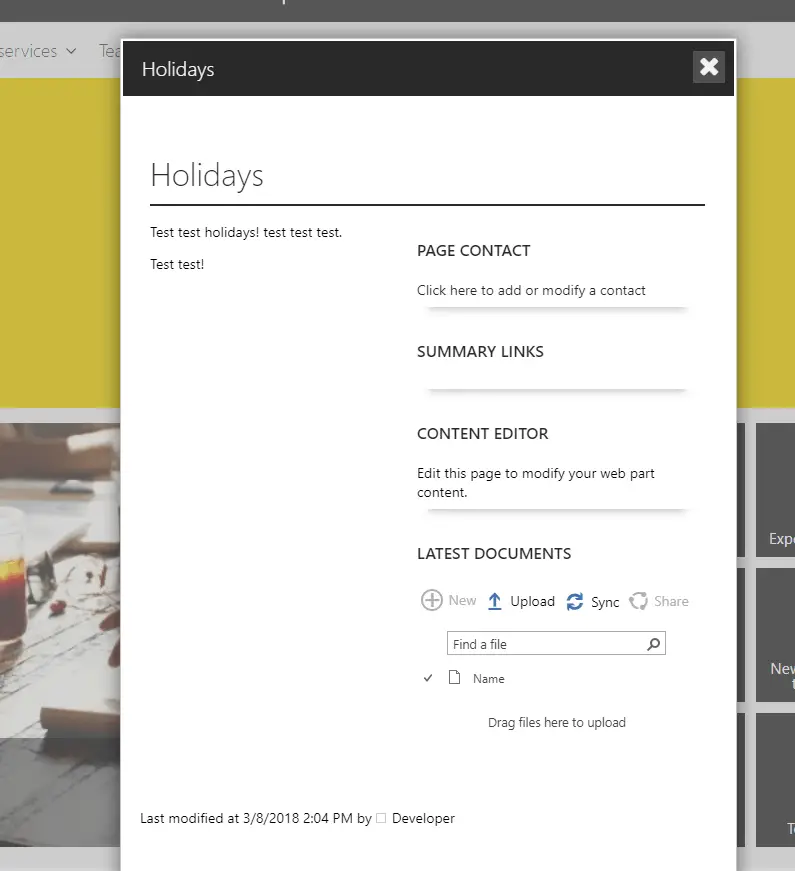
Task: Click the 'Drag files here to upload' area
Action: click(x=556, y=722)
